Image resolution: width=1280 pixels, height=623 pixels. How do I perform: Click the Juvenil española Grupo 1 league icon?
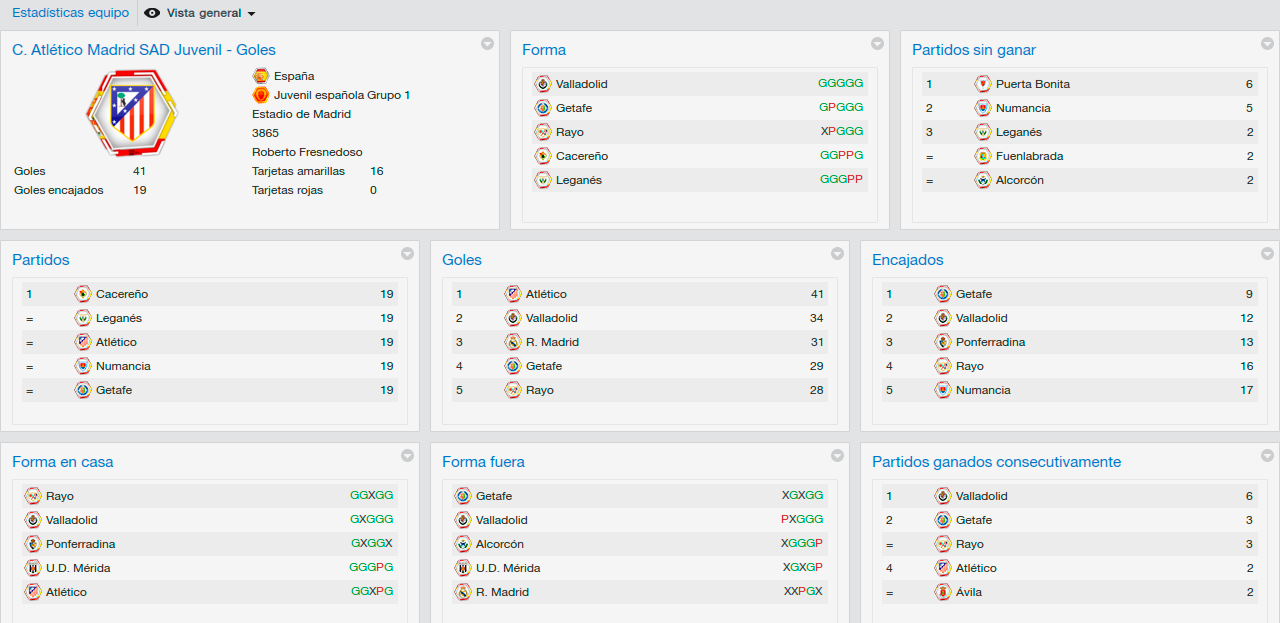pyautogui.click(x=261, y=95)
